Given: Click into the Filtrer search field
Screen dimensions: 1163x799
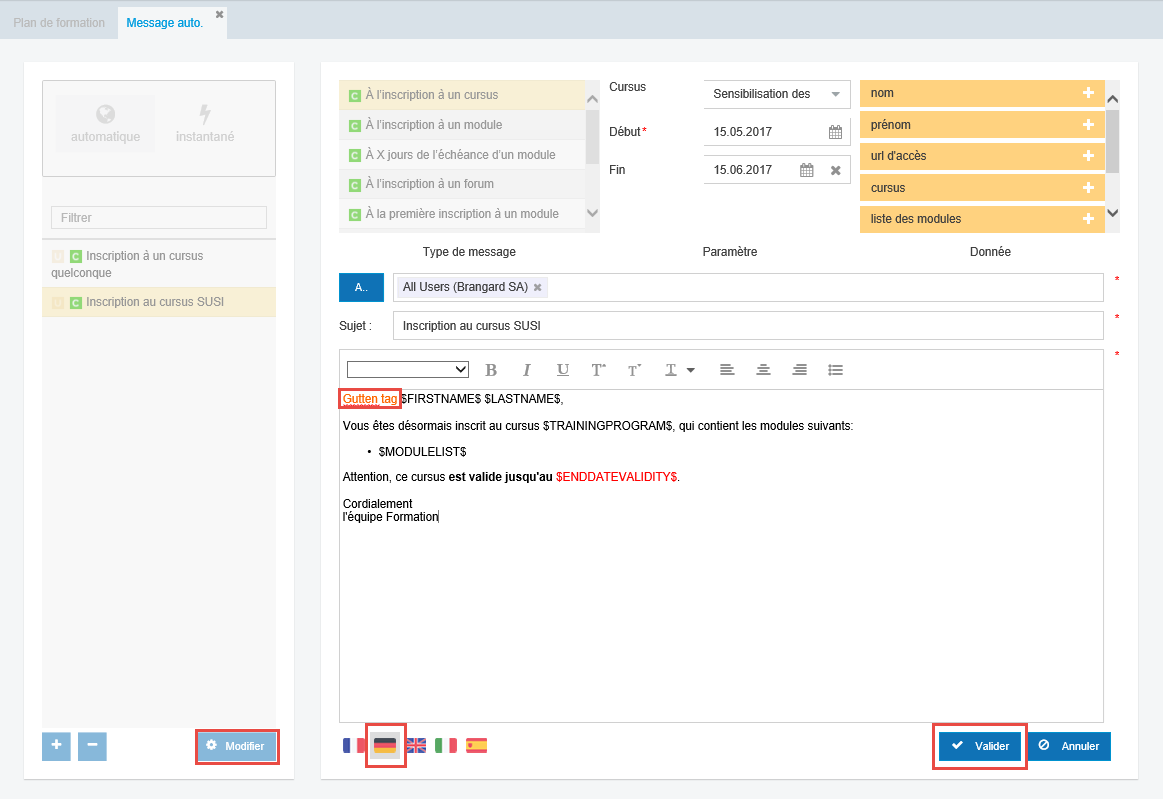Looking at the screenshot, I should pyautogui.click(x=159, y=217).
